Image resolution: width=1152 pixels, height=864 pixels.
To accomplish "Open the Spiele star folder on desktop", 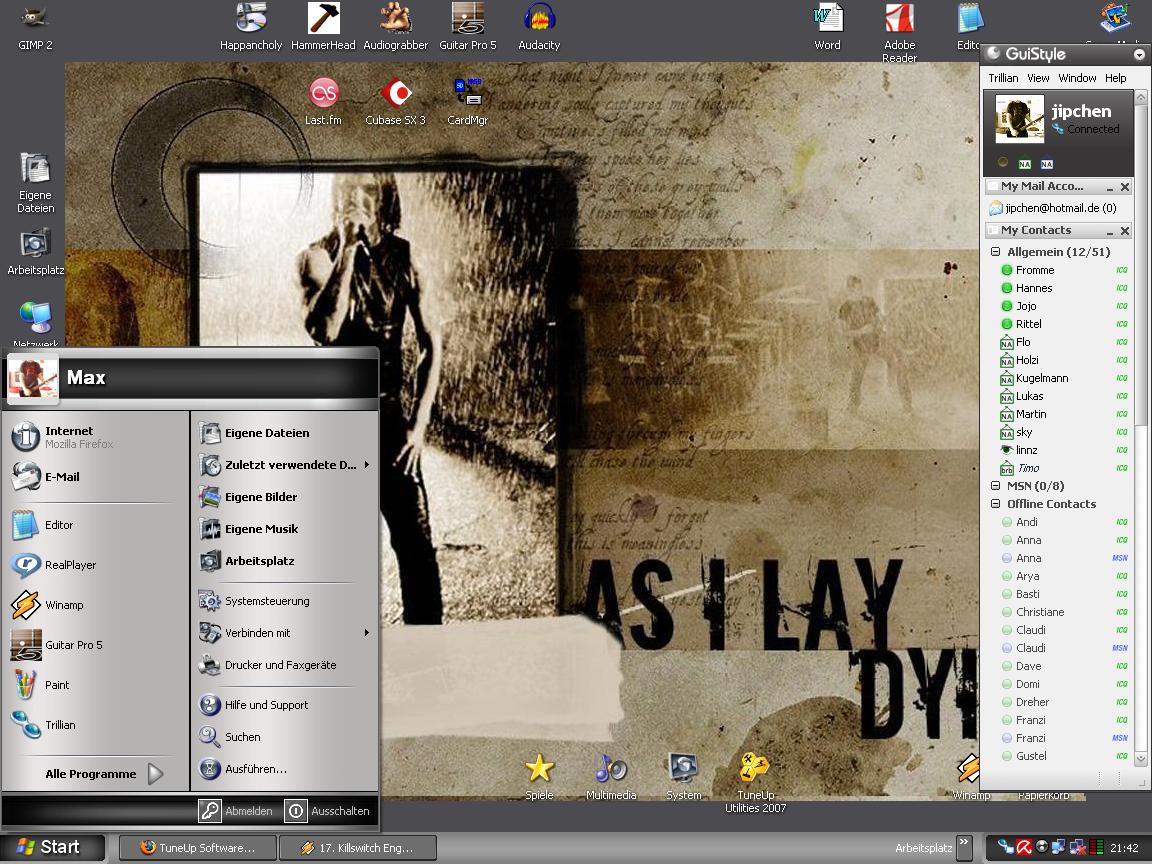I will [x=539, y=777].
